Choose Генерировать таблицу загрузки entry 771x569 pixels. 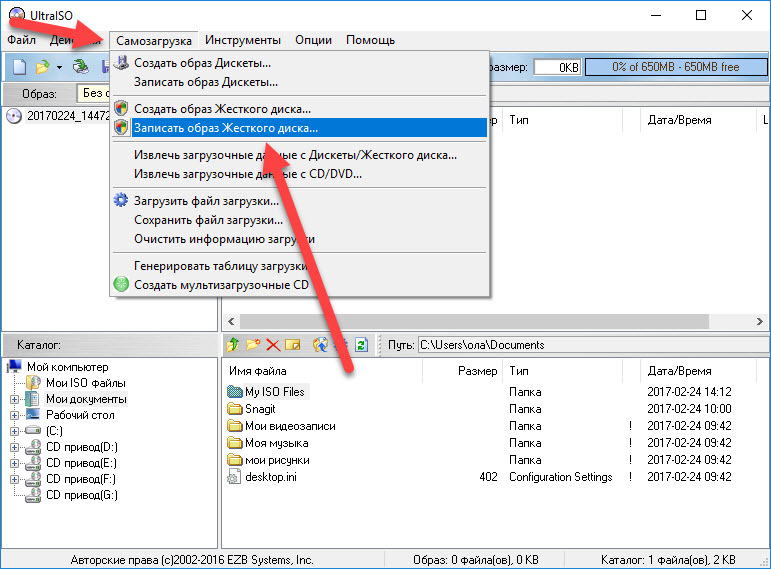click(299, 266)
